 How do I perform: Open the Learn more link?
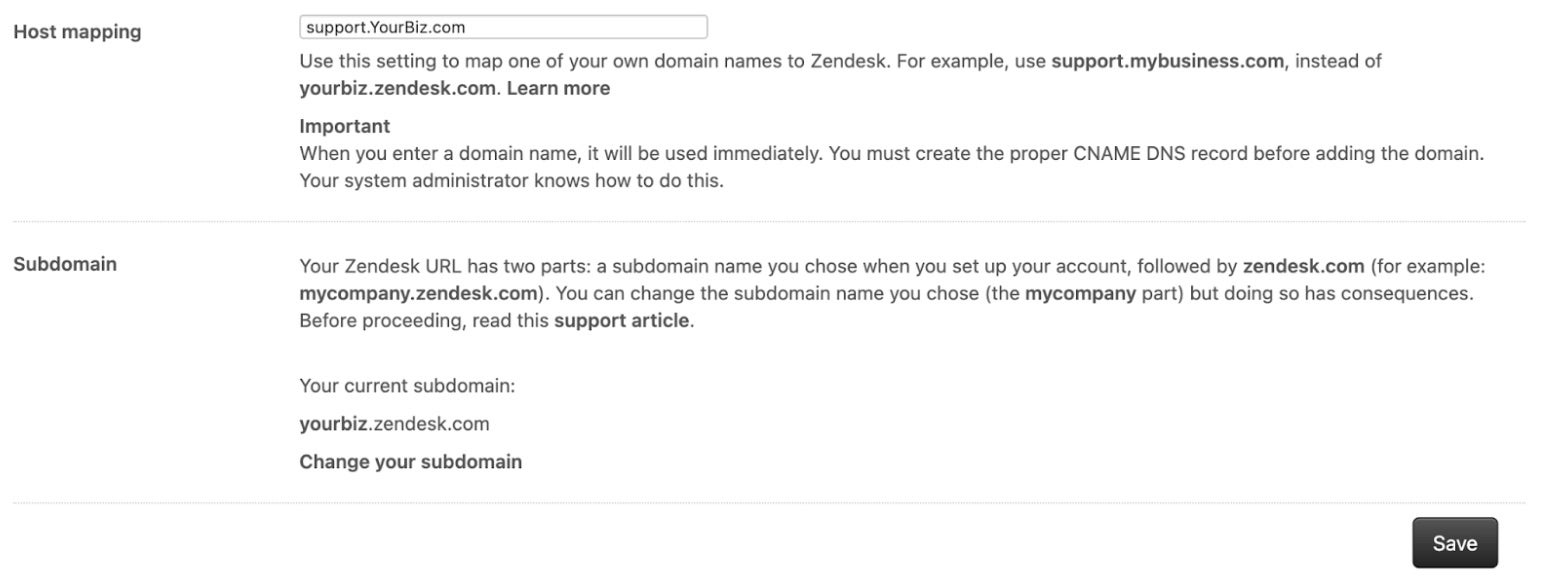pos(558,88)
